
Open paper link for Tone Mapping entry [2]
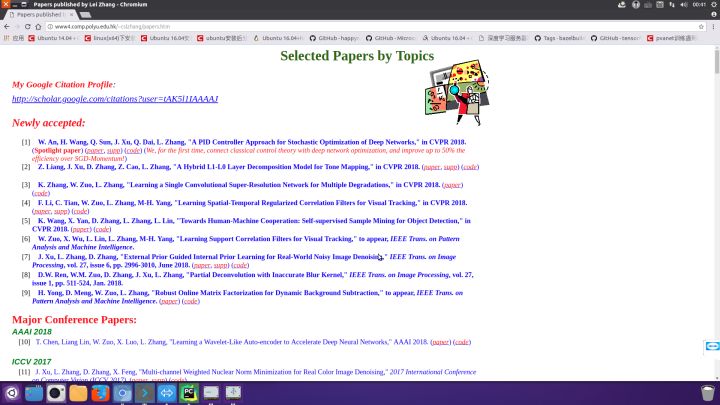click(x=432, y=167)
